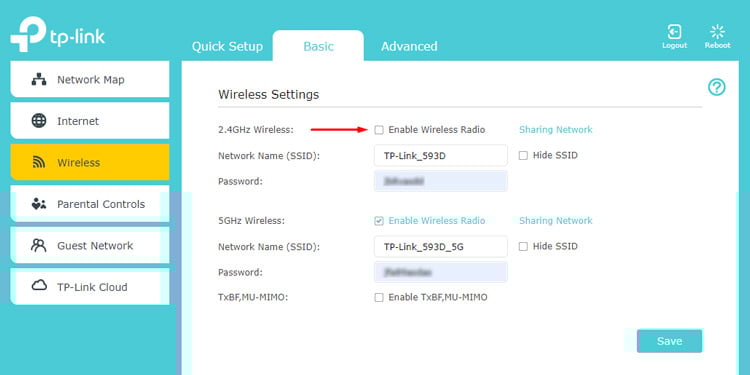Click the Network Map topology icon
This screenshot has width=750, height=375.
[39, 79]
